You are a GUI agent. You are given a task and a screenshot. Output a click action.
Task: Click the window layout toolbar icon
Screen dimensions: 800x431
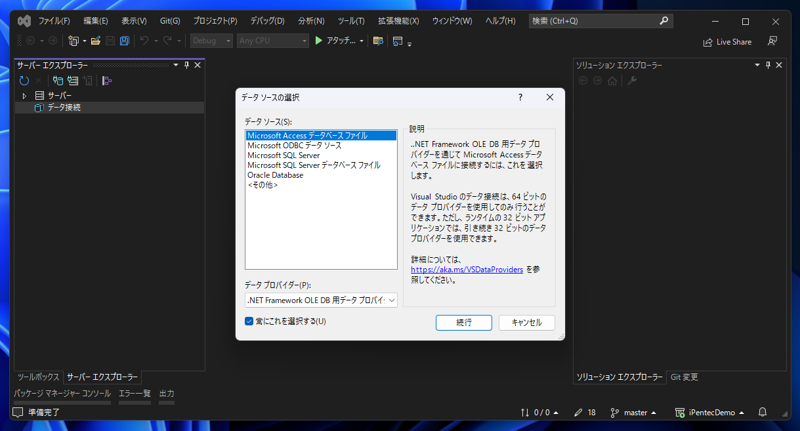tap(397, 41)
